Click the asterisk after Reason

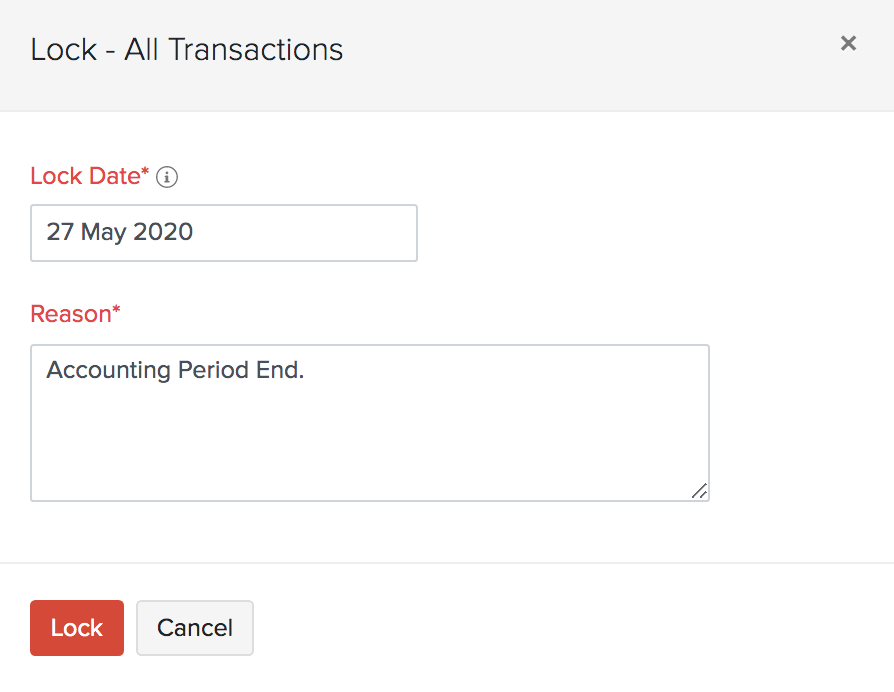click(116, 312)
